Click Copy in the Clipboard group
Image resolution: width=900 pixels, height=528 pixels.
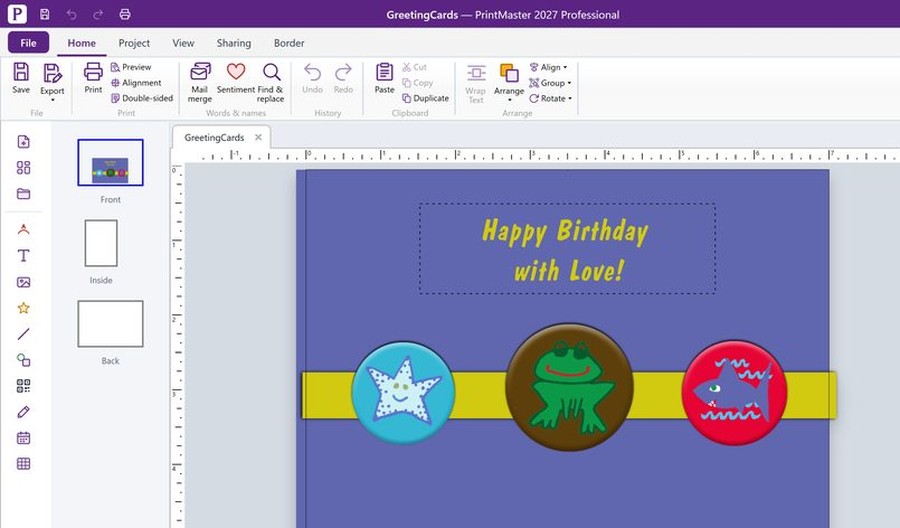(417, 83)
